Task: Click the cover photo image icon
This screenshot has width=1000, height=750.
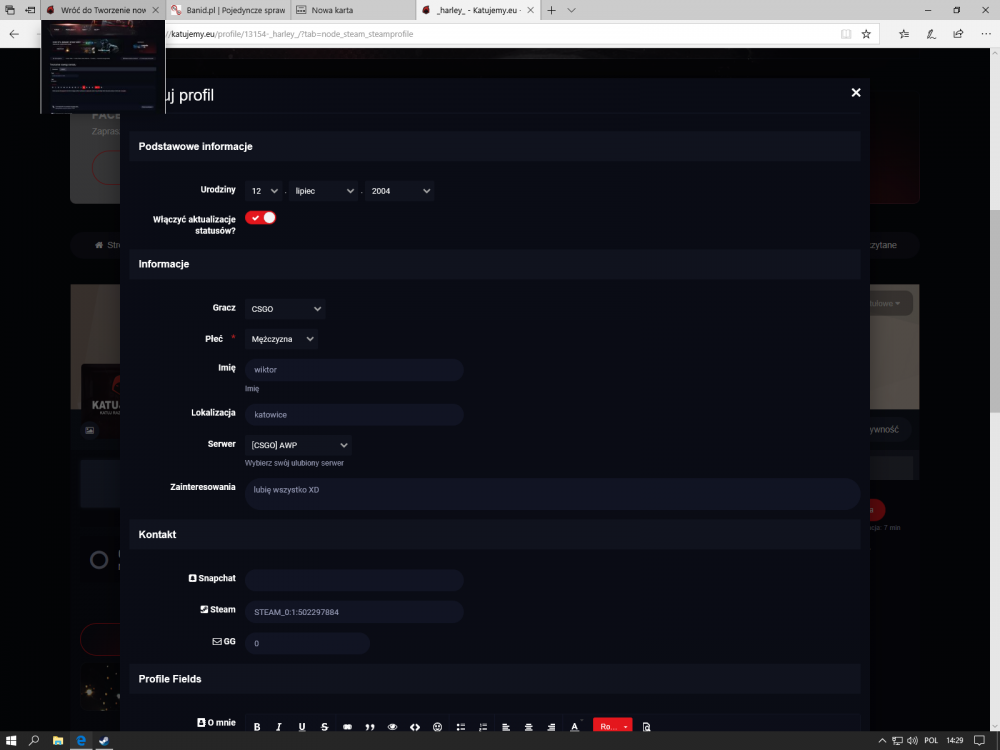Action: [x=90, y=430]
